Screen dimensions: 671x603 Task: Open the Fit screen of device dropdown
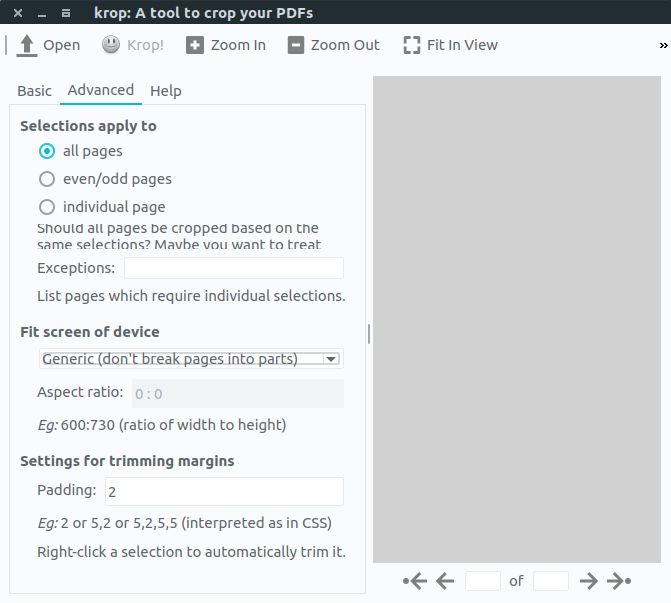pyautogui.click(x=190, y=358)
